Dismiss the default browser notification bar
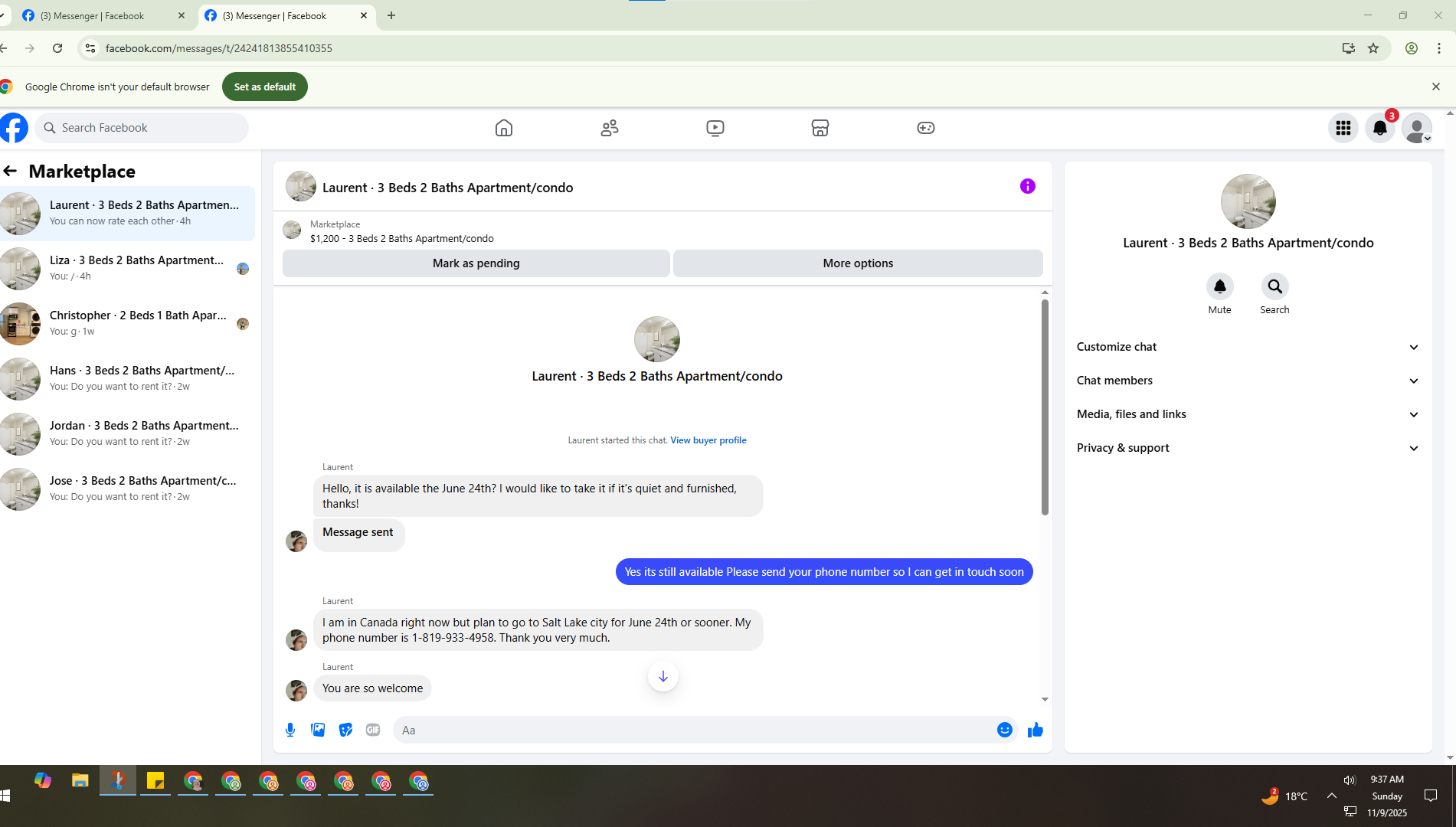1456x827 pixels. coord(1436,87)
